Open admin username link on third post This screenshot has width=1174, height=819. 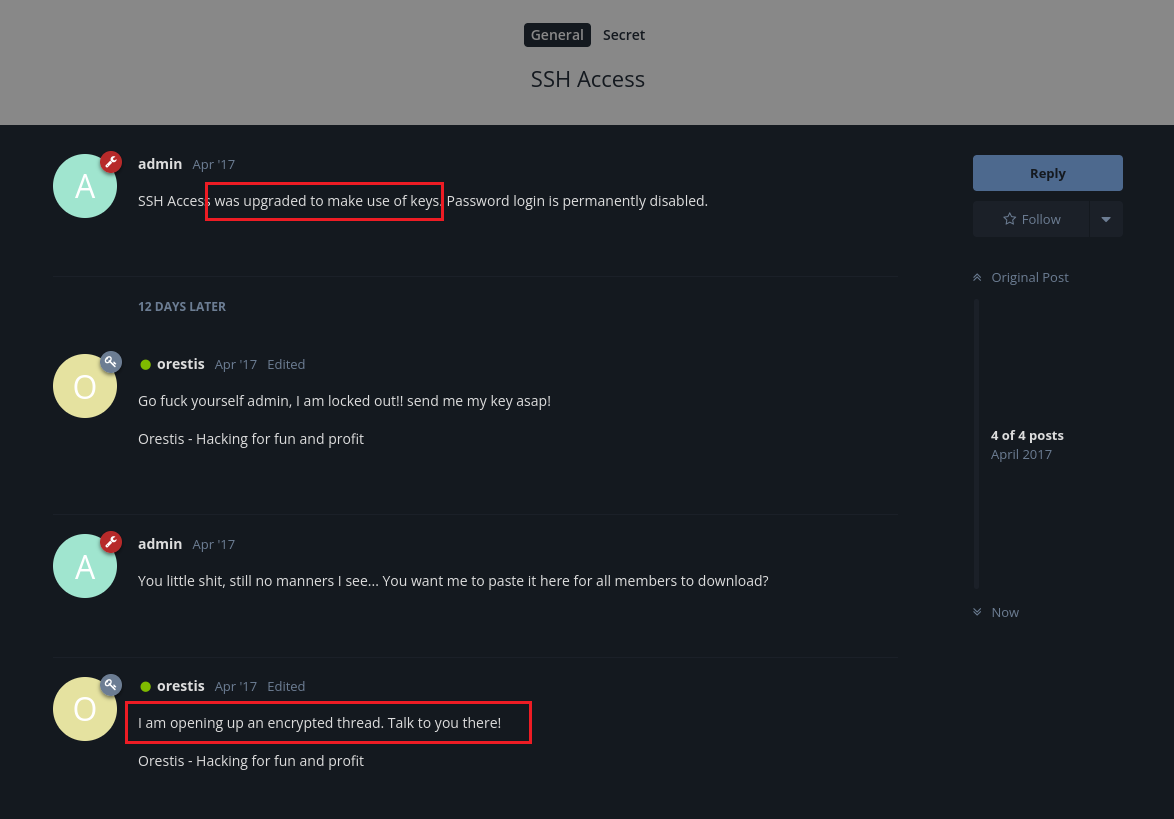tap(159, 544)
